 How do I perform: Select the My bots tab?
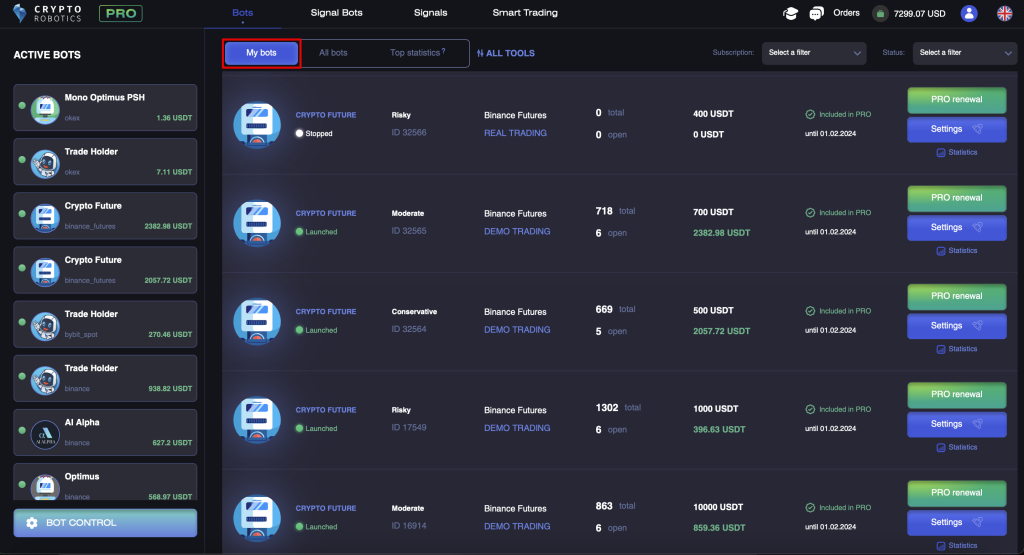point(261,53)
